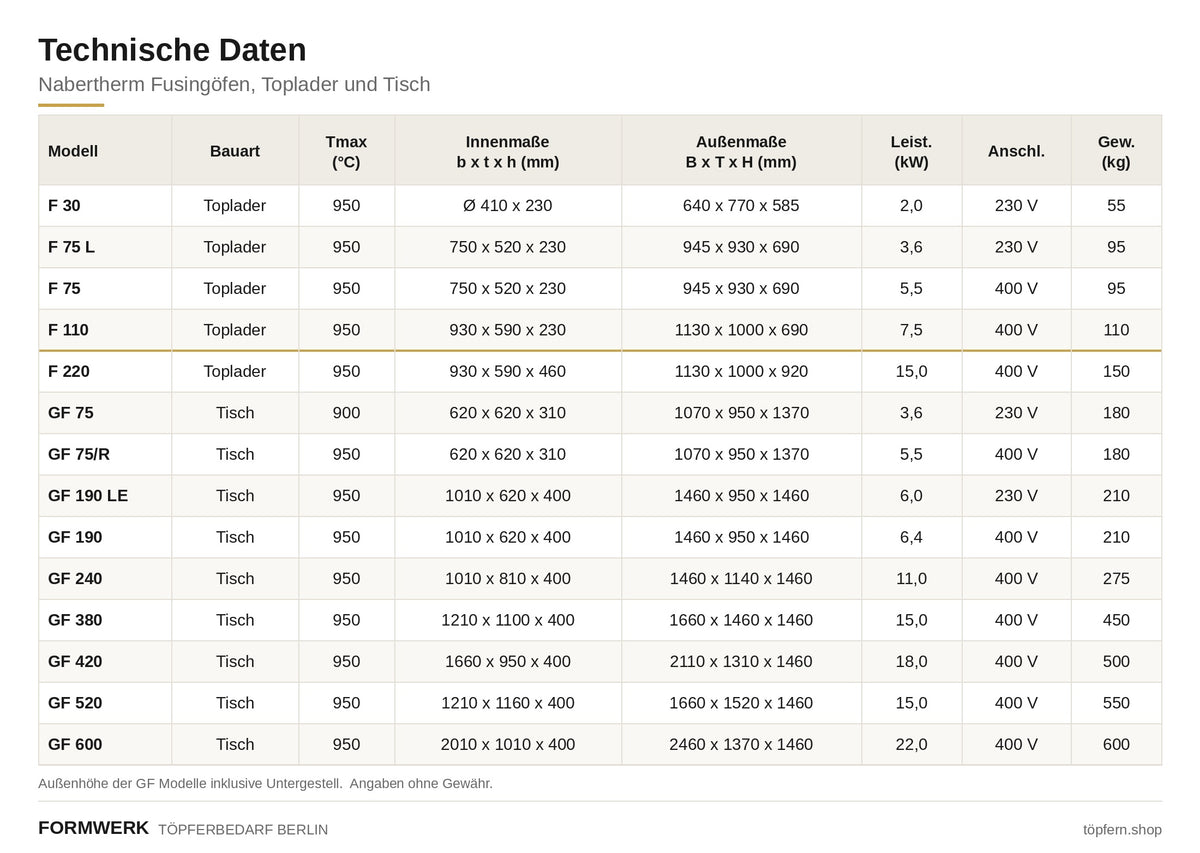Click the Außenmaße column header
Screen dimensions: 1200x853
point(741,151)
